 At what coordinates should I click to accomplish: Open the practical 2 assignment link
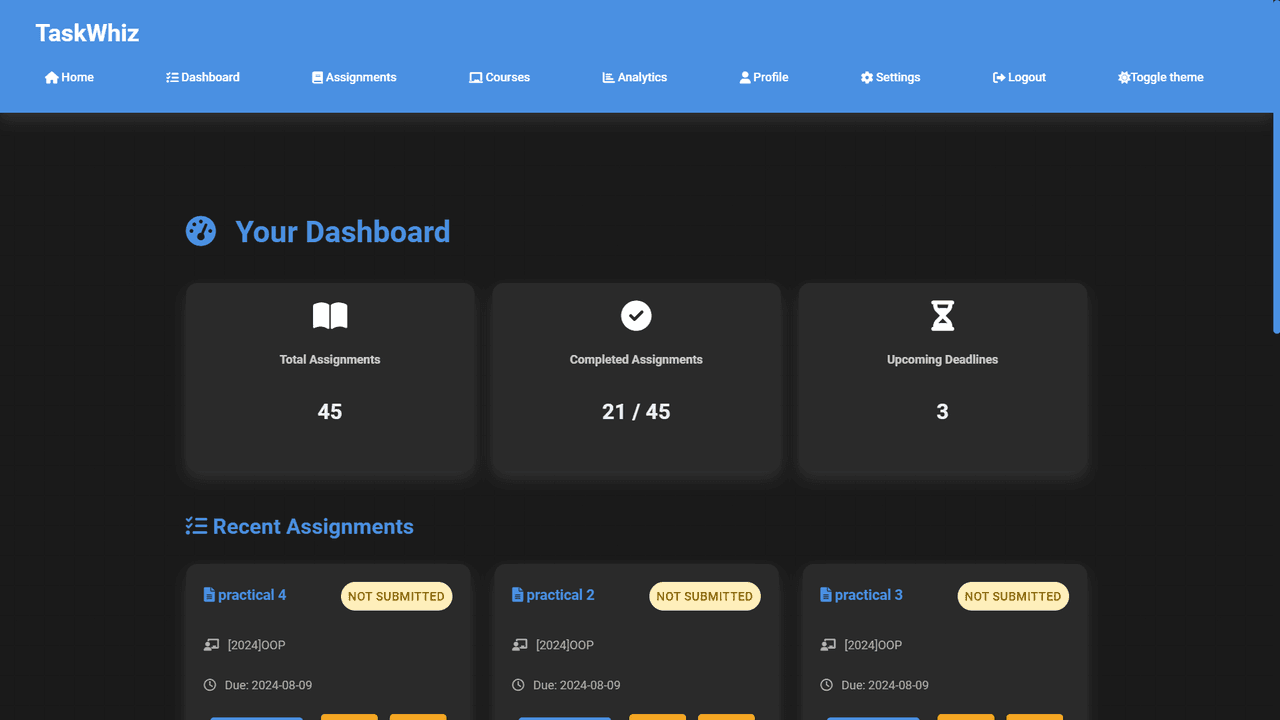coord(559,595)
